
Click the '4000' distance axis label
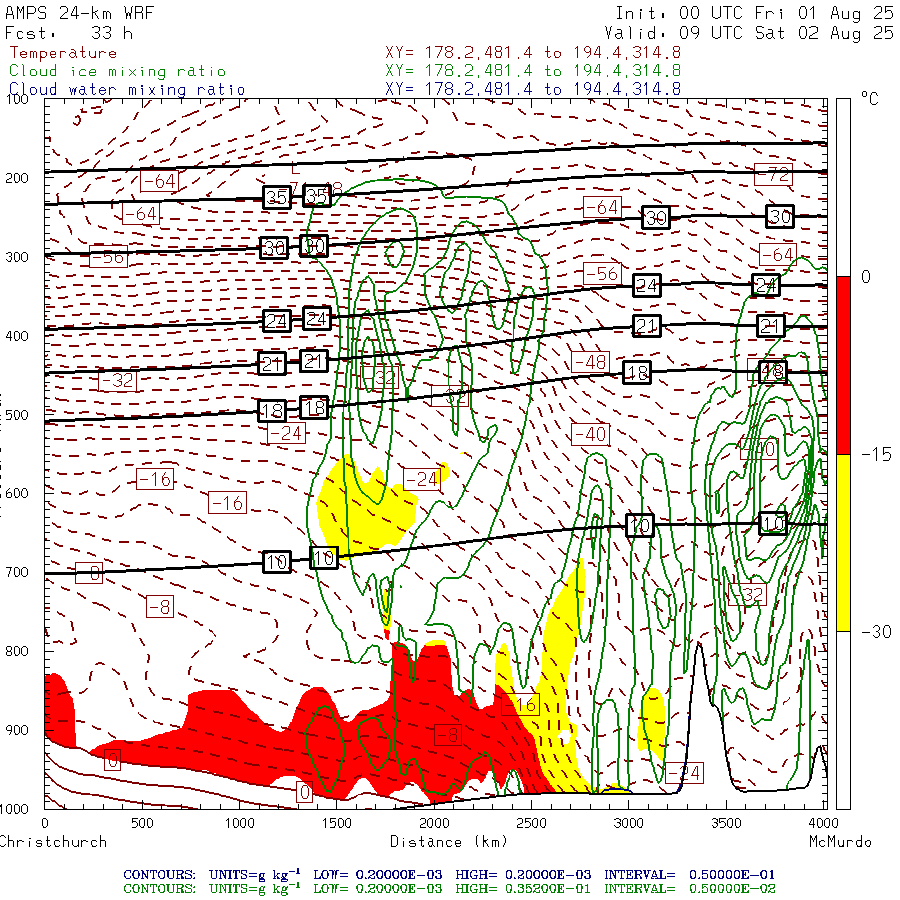point(823,823)
